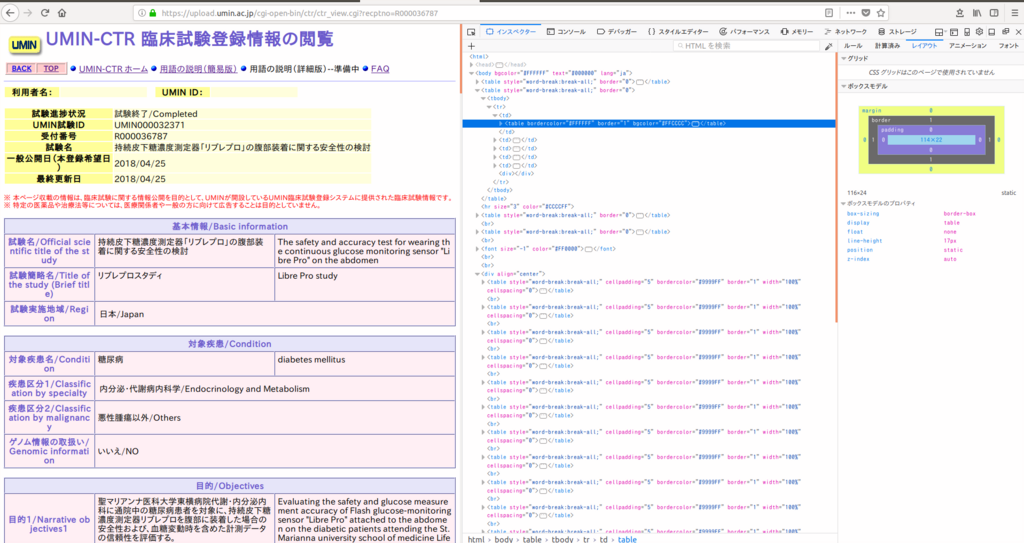Select the 計算済み sidebar tab
The height and width of the screenshot is (543, 1024).
[888, 46]
